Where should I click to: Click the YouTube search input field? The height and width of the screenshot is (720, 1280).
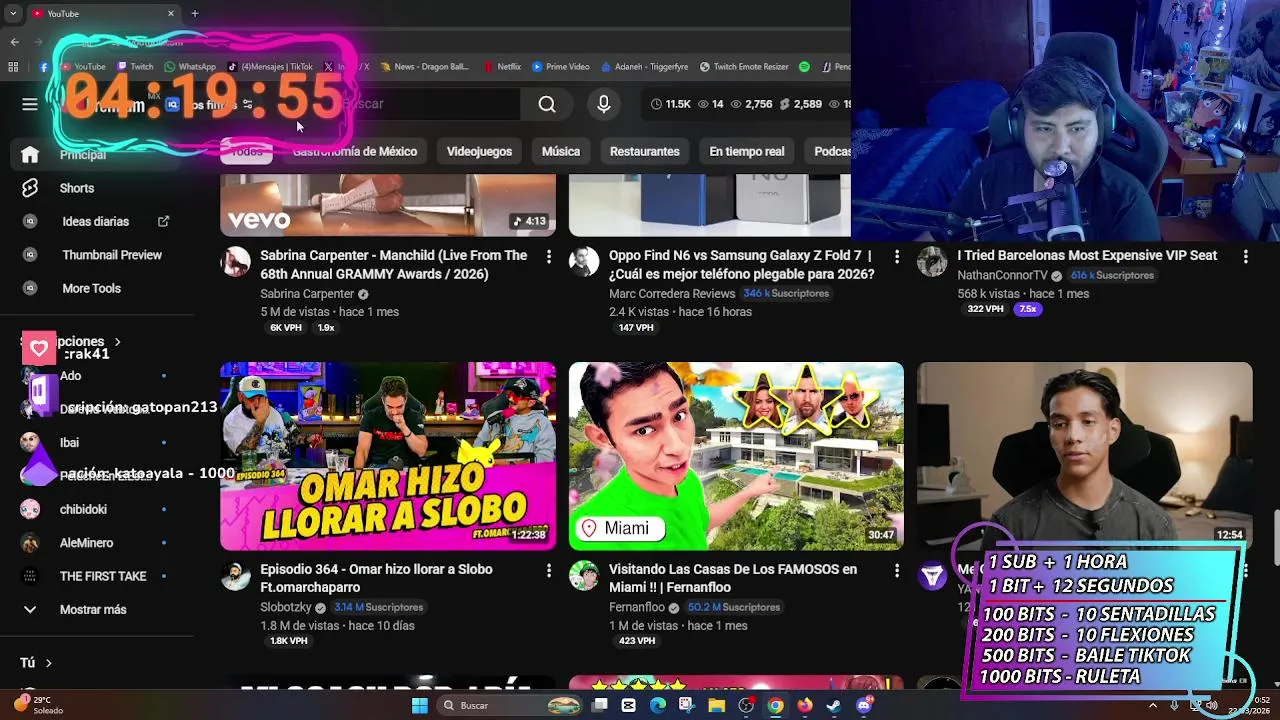pyautogui.click(x=428, y=104)
